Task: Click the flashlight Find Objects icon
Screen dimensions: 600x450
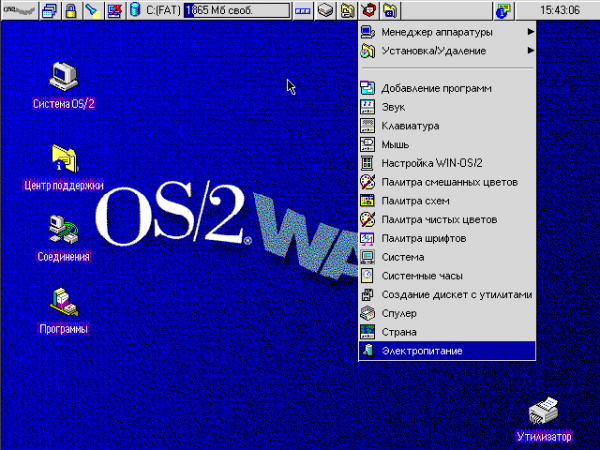Action: point(92,10)
